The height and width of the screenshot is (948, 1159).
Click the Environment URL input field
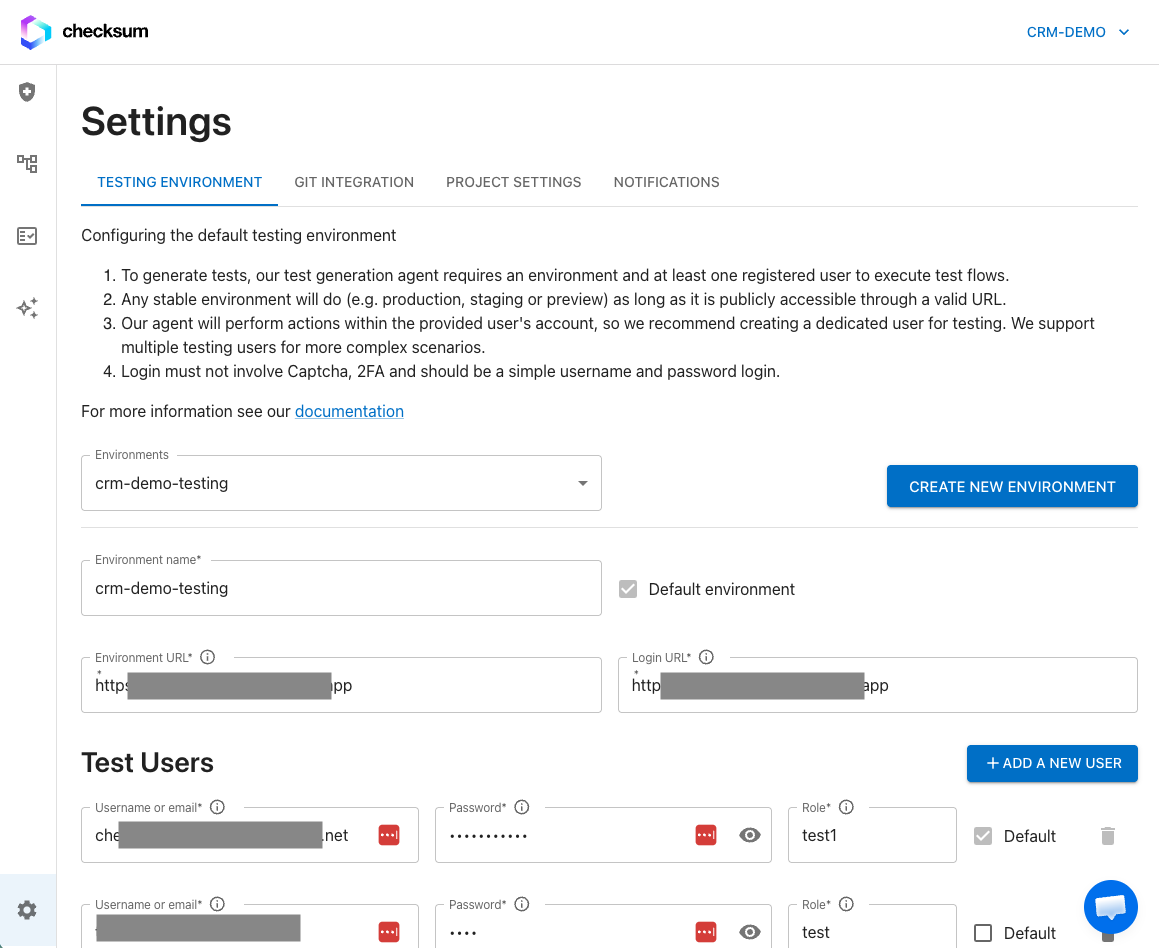coord(341,685)
